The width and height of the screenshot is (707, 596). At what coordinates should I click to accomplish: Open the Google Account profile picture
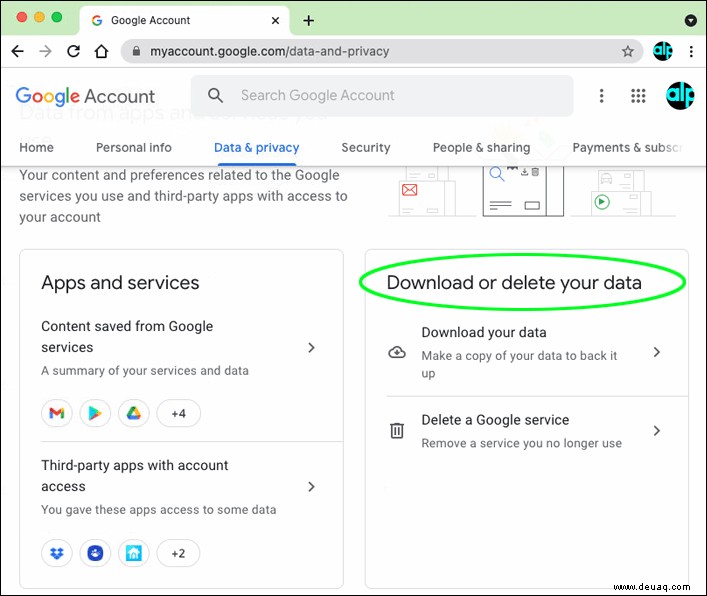[680, 96]
